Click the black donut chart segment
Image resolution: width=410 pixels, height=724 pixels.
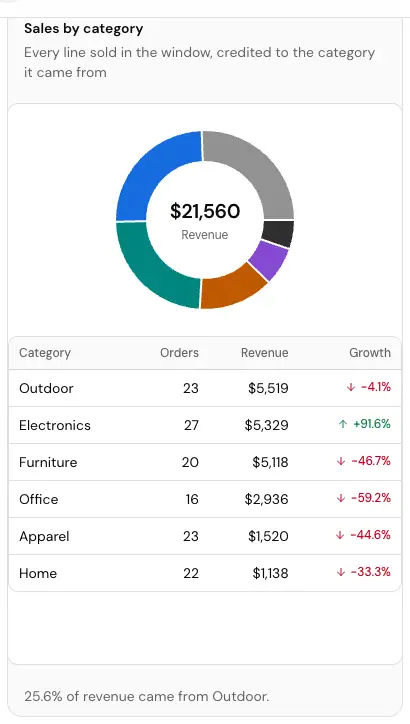pos(279,234)
